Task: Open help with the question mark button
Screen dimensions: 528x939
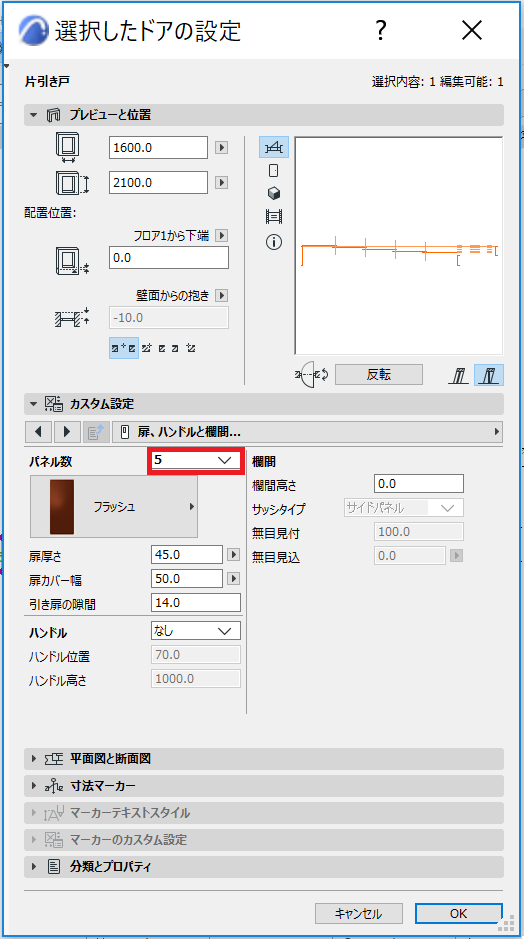Action: point(381,30)
